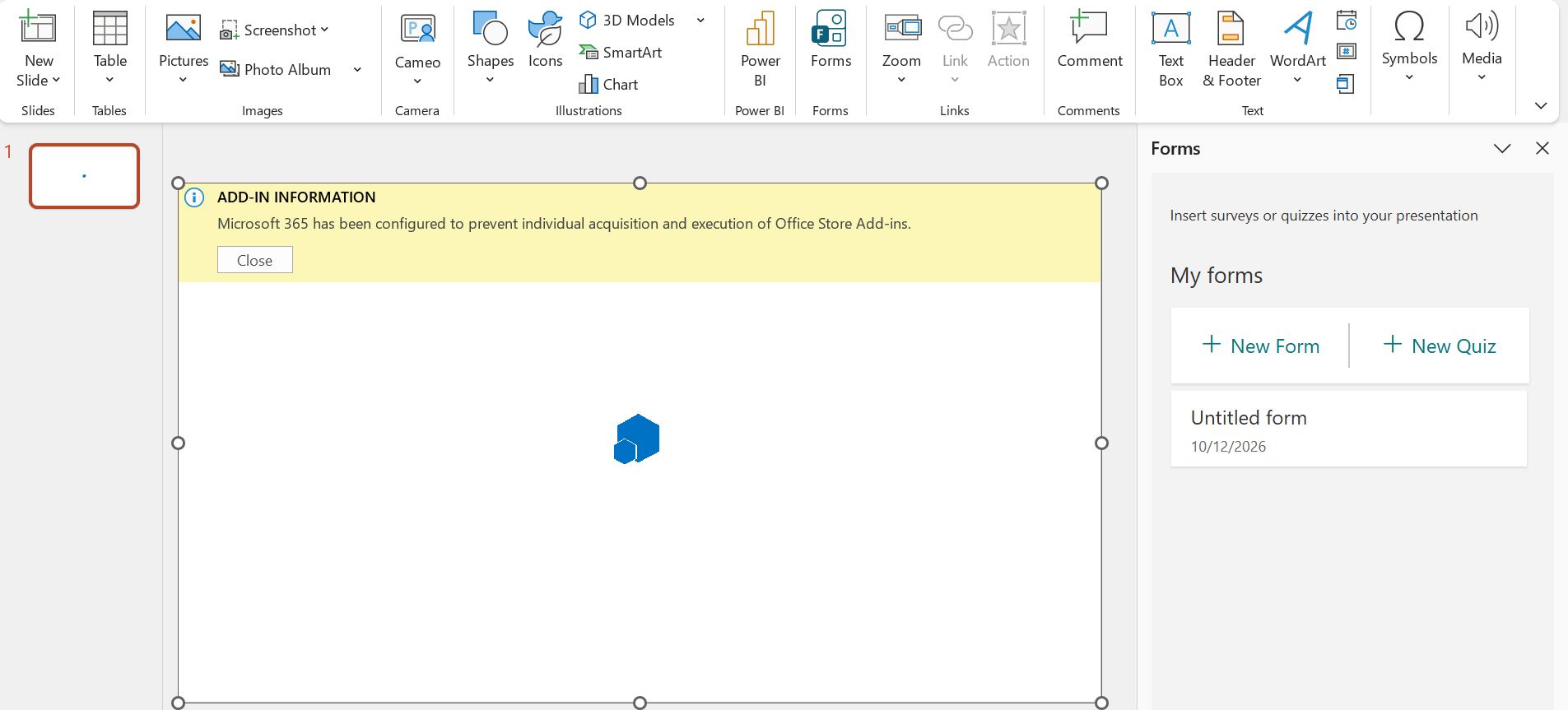Click the Action button

pos(1008,40)
